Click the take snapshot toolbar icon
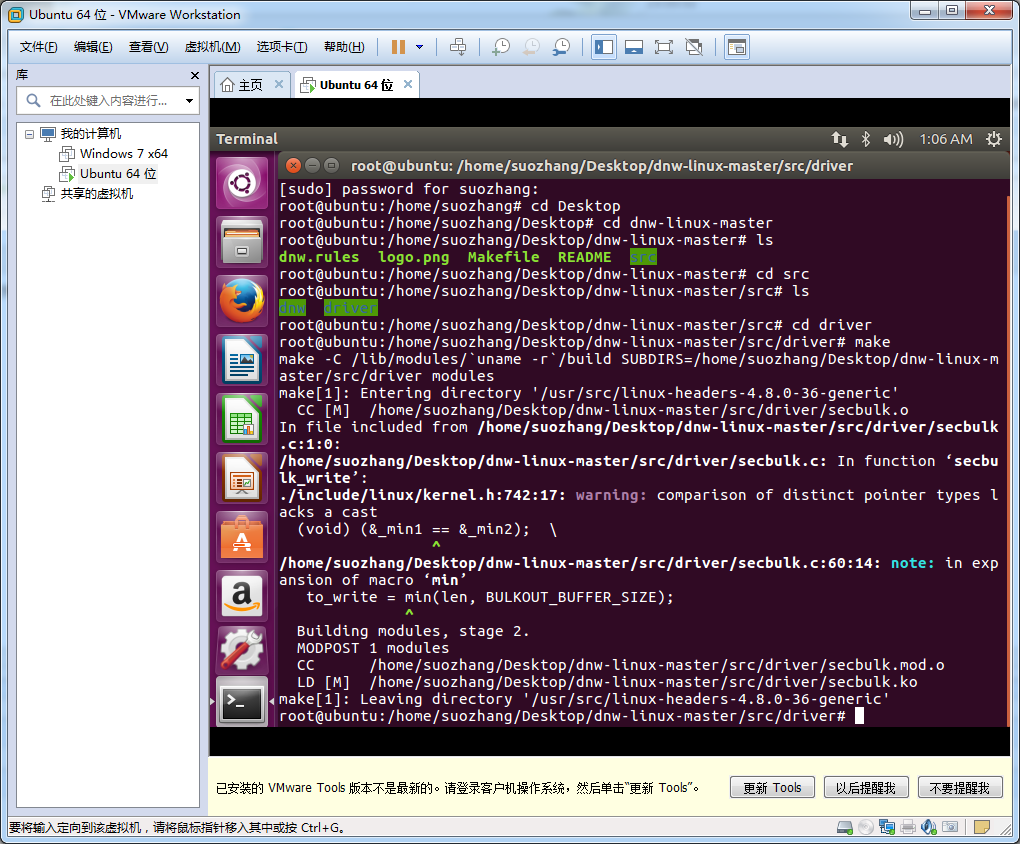This screenshot has height=844, width=1020. [500, 47]
